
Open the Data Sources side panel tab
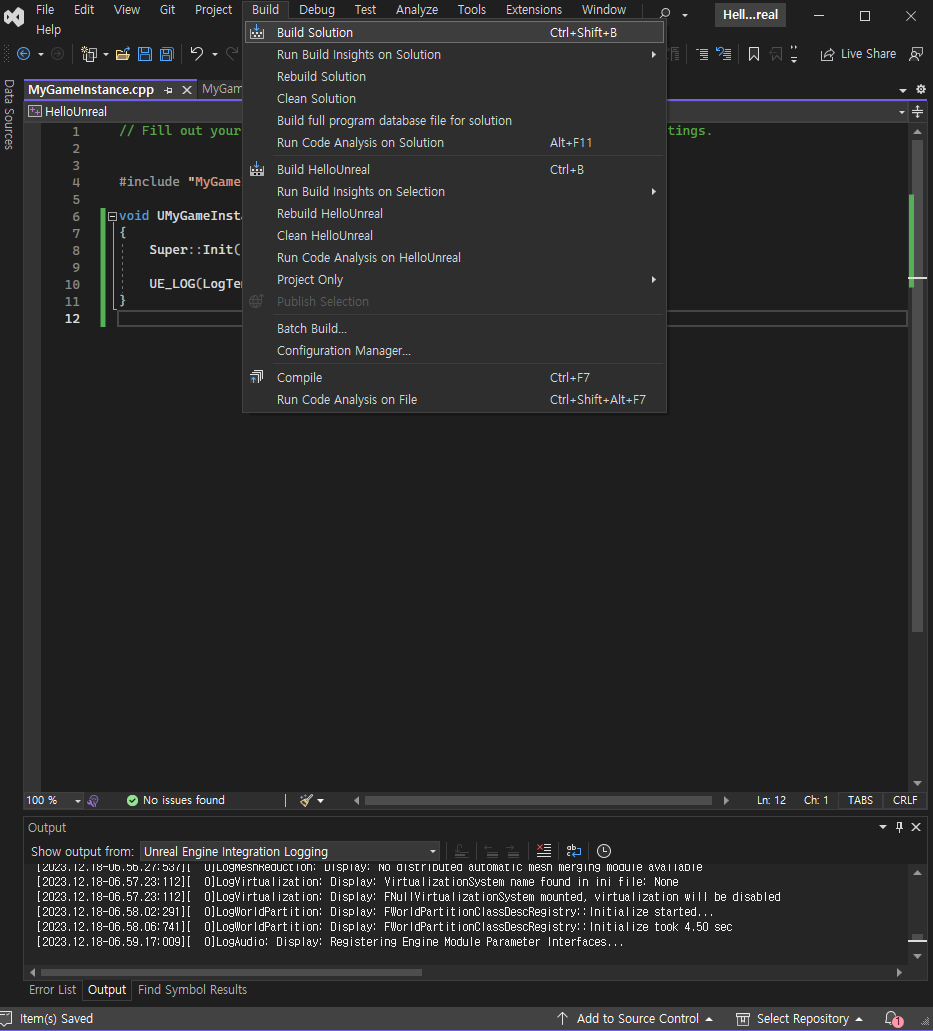point(9,114)
